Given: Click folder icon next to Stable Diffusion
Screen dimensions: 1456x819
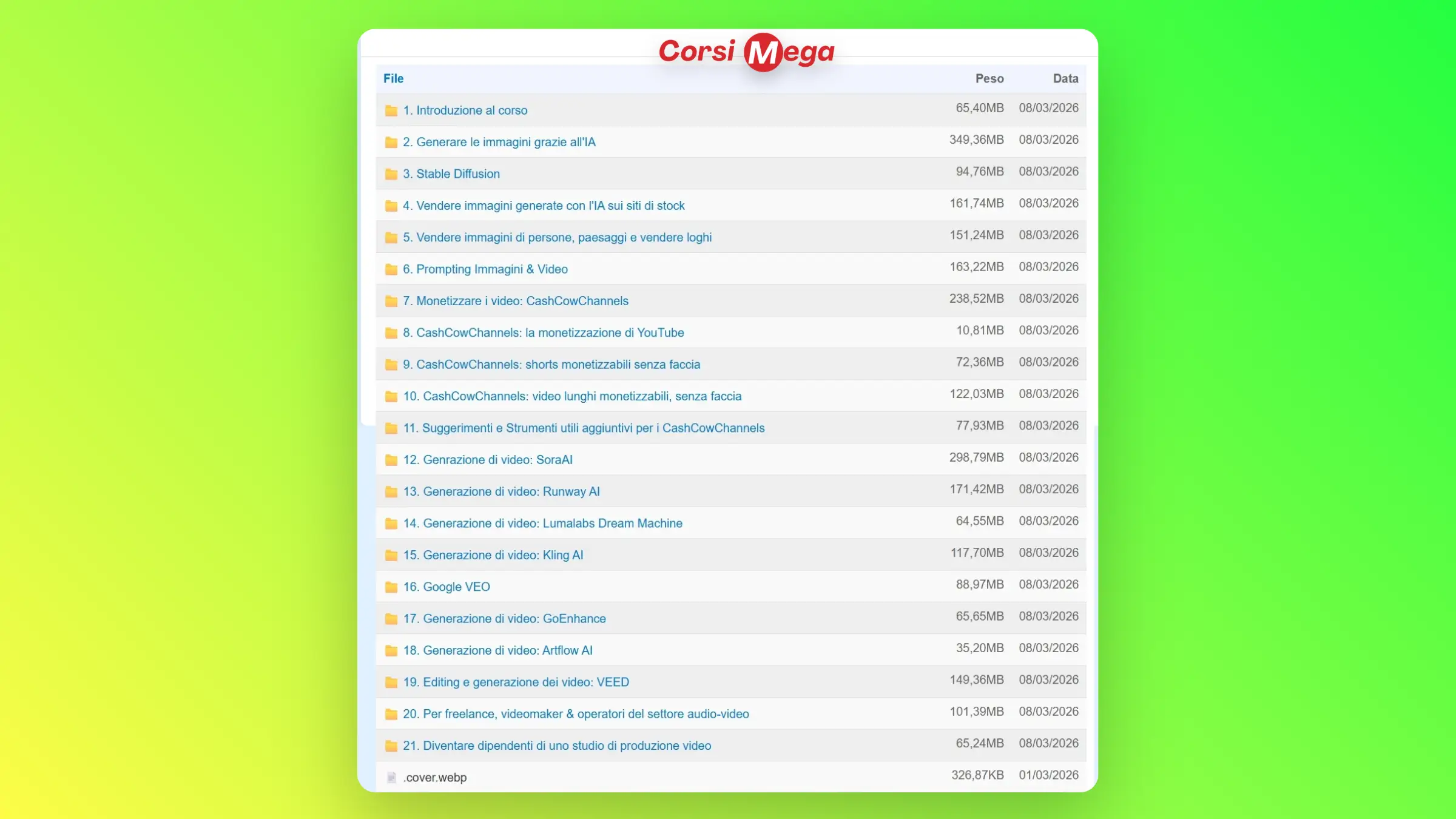Looking at the screenshot, I should click(391, 174).
